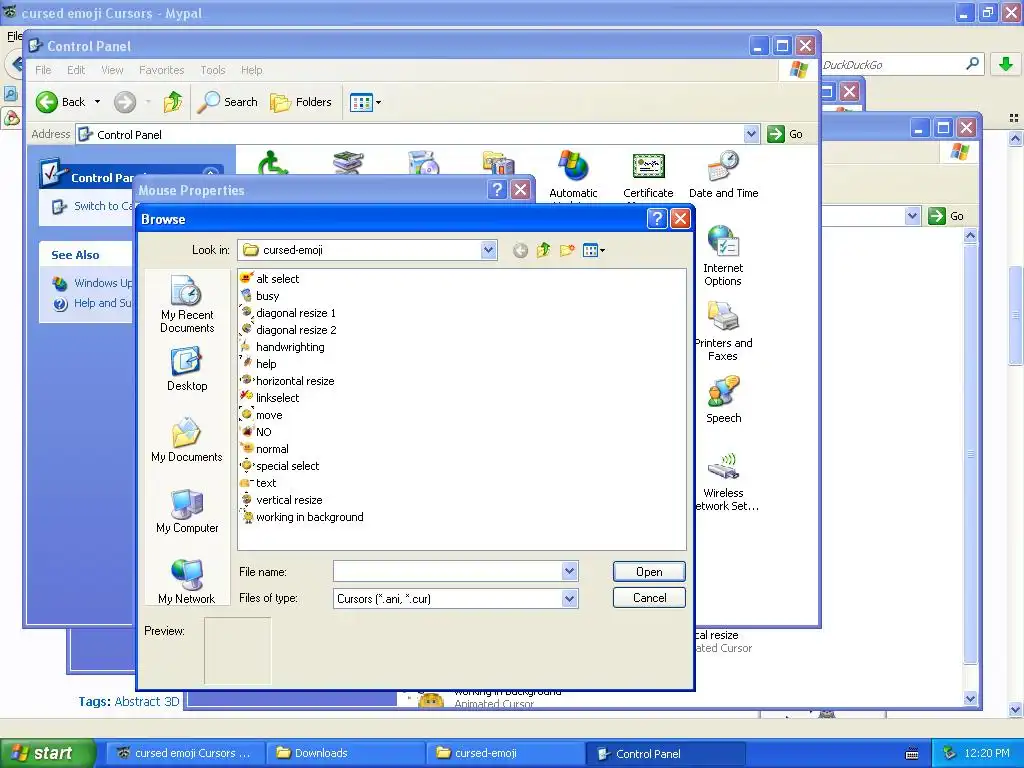Go to Desktop in Browse places bar
1024x768 pixels.
point(187,369)
